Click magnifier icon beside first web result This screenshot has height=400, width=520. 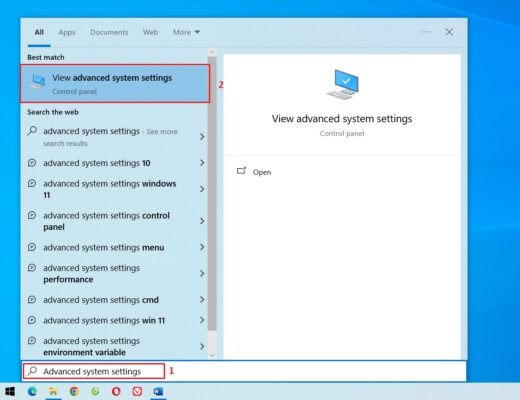pyautogui.click(x=32, y=131)
